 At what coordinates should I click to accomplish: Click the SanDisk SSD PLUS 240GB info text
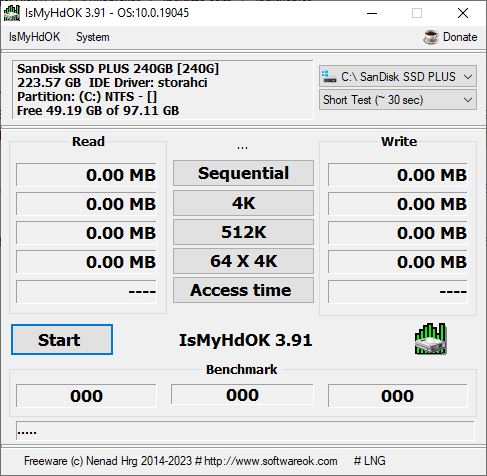point(118,68)
